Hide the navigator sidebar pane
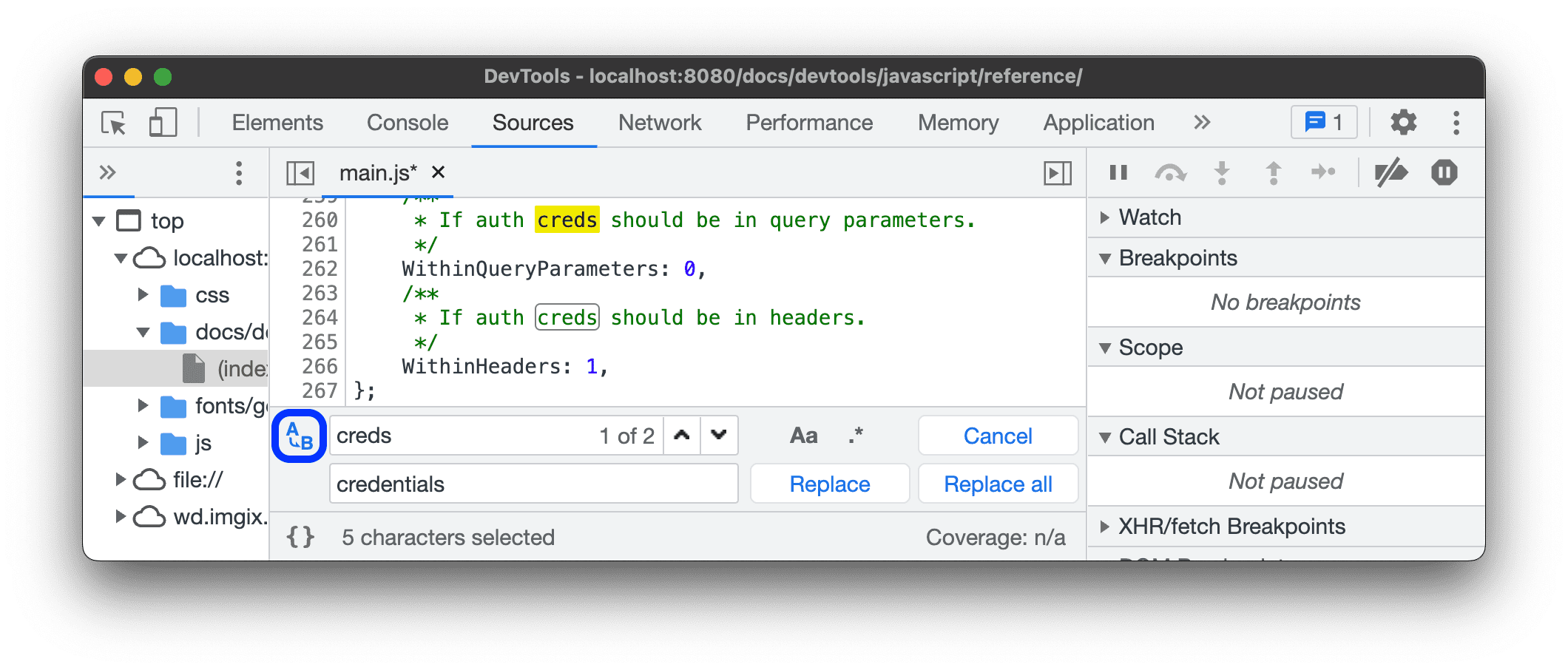Image resolution: width=1568 pixels, height=670 pixels. 300,173
